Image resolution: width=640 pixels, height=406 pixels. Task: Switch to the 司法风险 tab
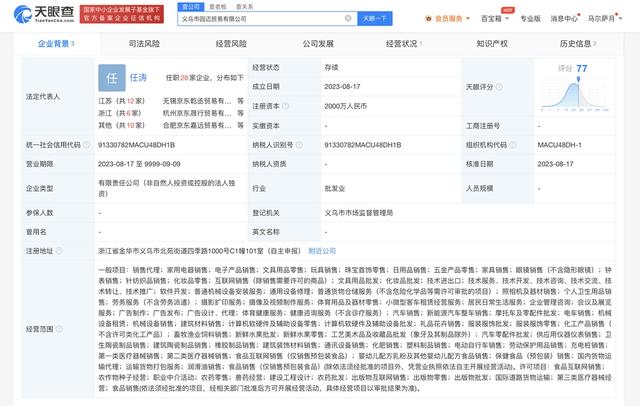pyautogui.click(x=144, y=44)
